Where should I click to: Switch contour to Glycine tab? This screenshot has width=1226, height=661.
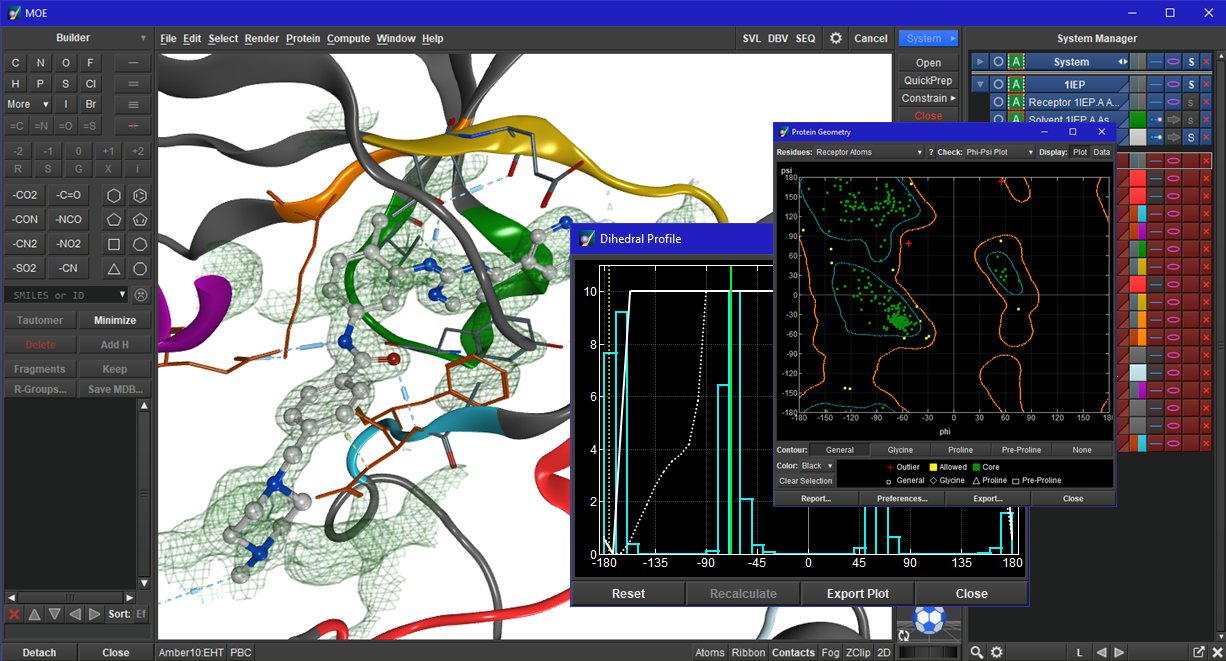coord(900,450)
